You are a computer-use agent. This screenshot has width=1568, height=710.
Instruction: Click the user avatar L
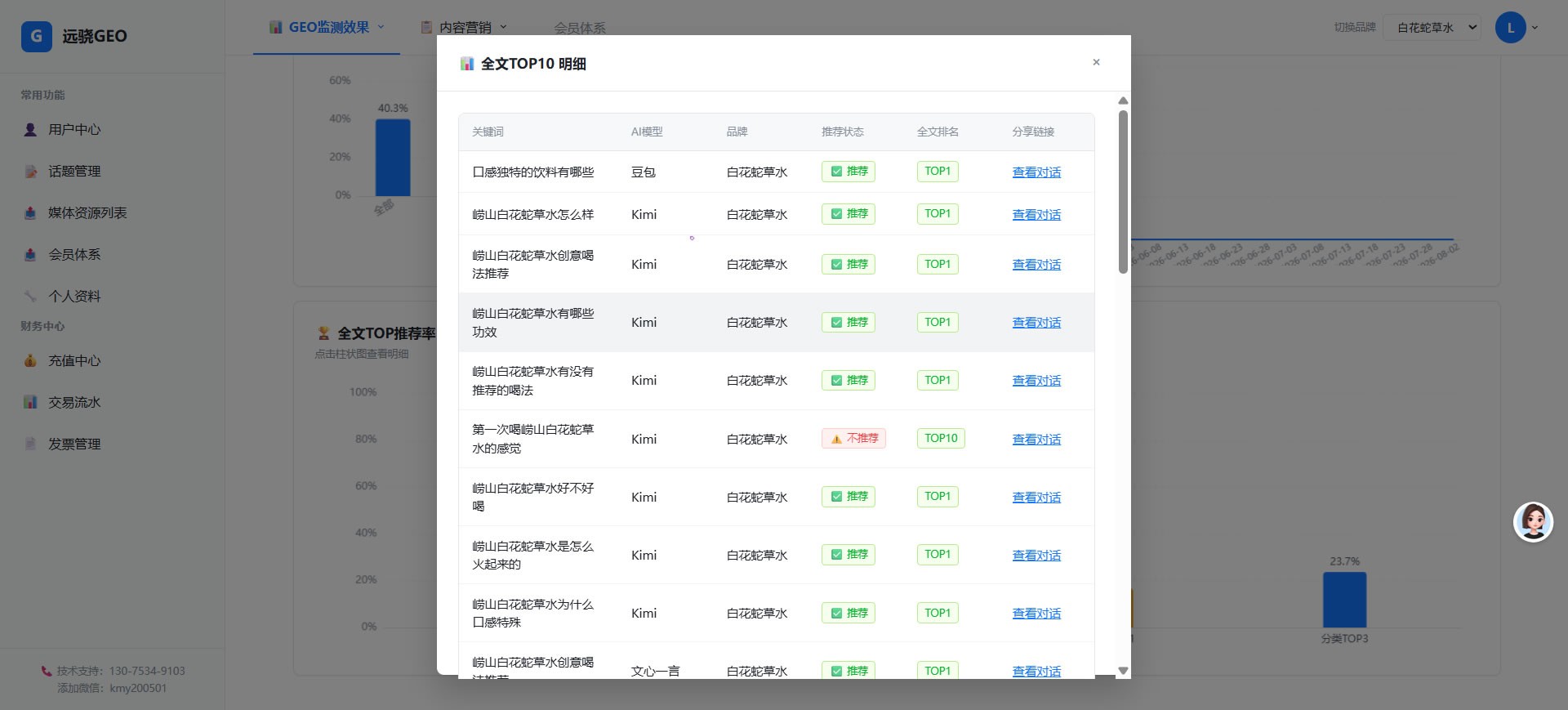tap(1511, 28)
